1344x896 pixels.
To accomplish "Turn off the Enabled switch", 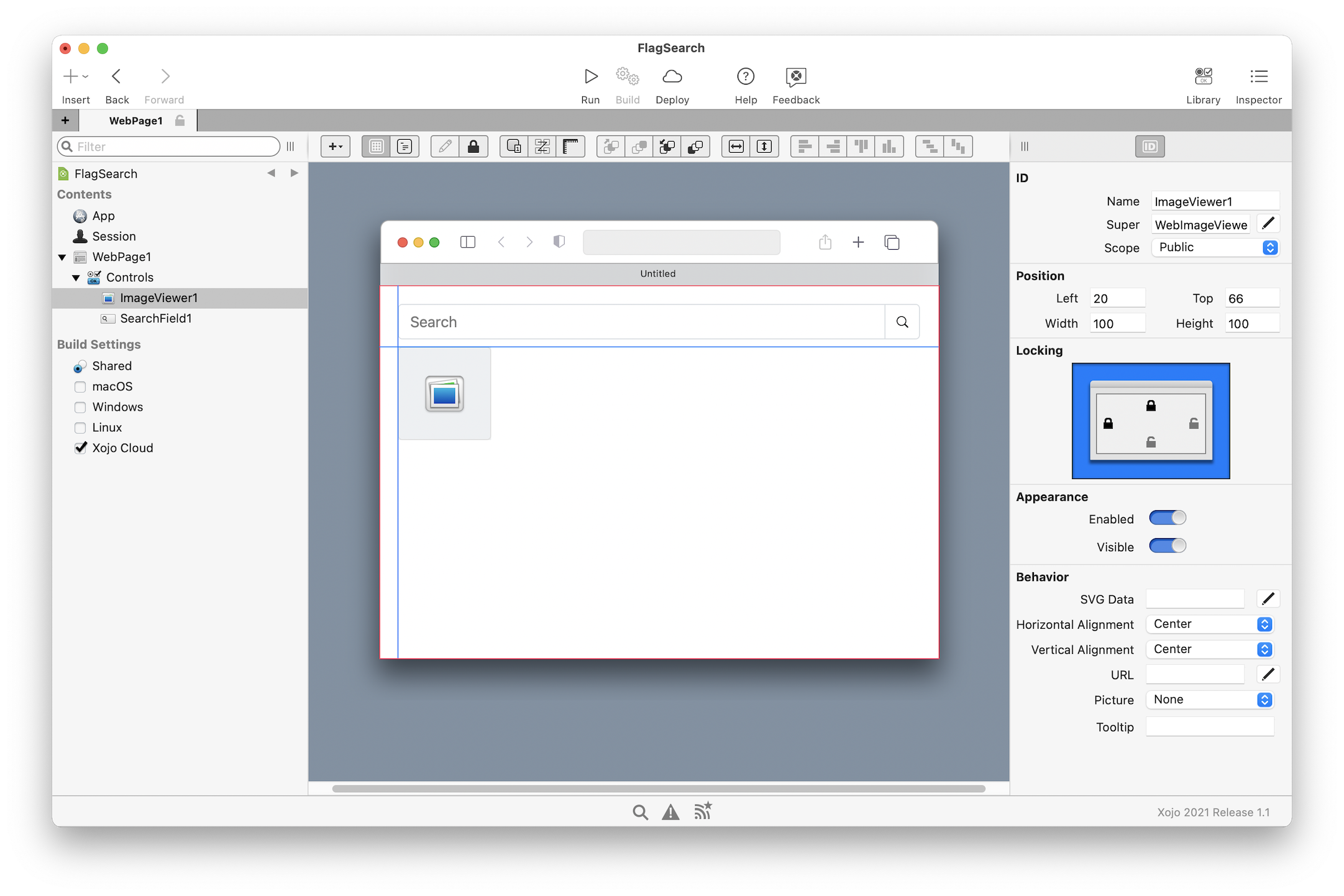I will [1167, 518].
